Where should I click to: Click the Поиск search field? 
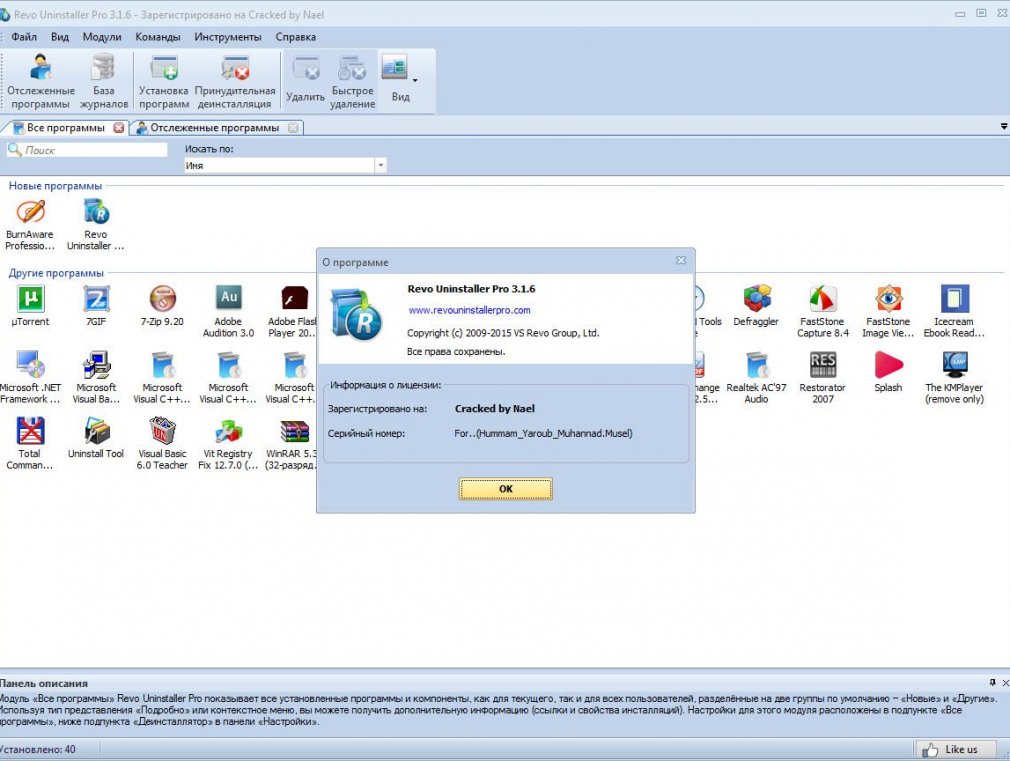(x=87, y=150)
